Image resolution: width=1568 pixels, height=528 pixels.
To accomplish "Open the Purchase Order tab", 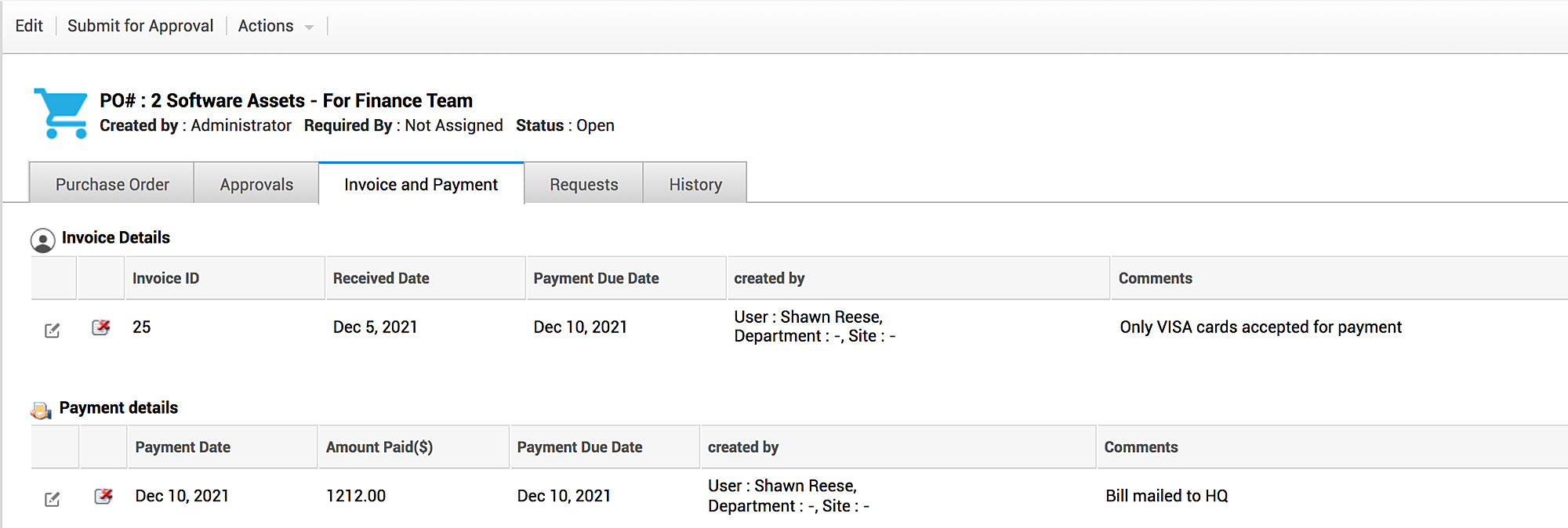I will pyautogui.click(x=112, y=185).
